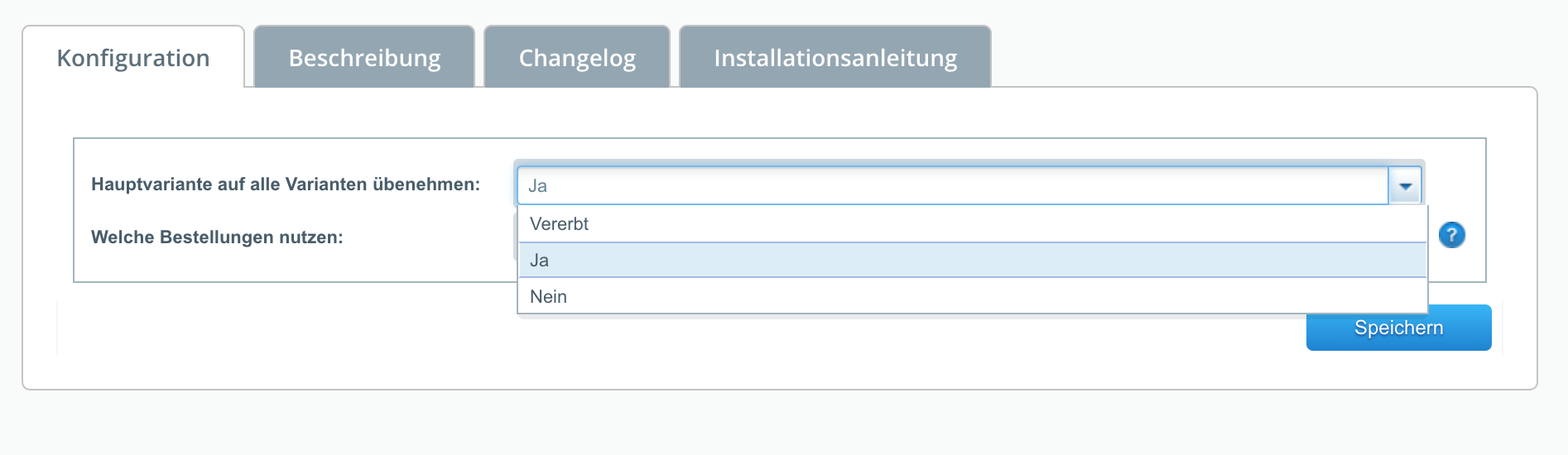Select the Konfiguration tab
Viewport: 1568px width, 455px height.
pyautogui.click(x=133, y=58)
